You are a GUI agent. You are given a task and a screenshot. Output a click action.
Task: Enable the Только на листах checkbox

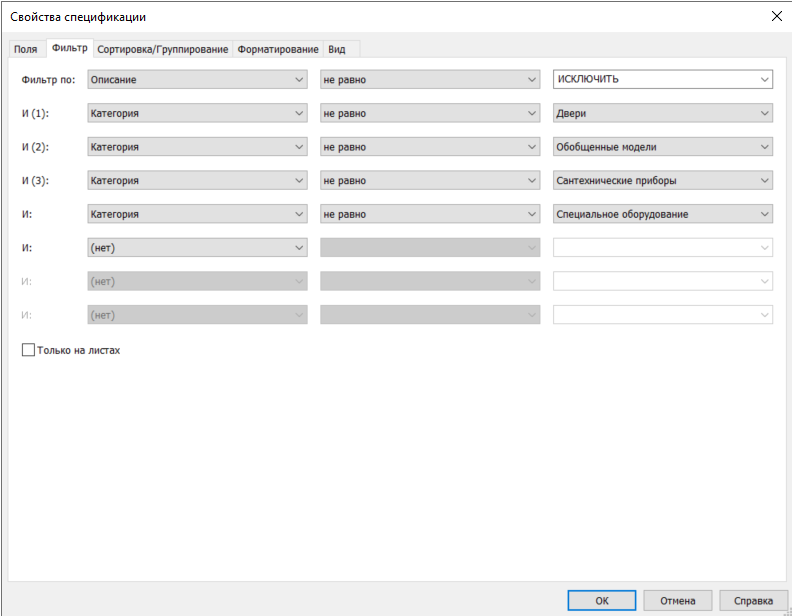coord(28,351)
